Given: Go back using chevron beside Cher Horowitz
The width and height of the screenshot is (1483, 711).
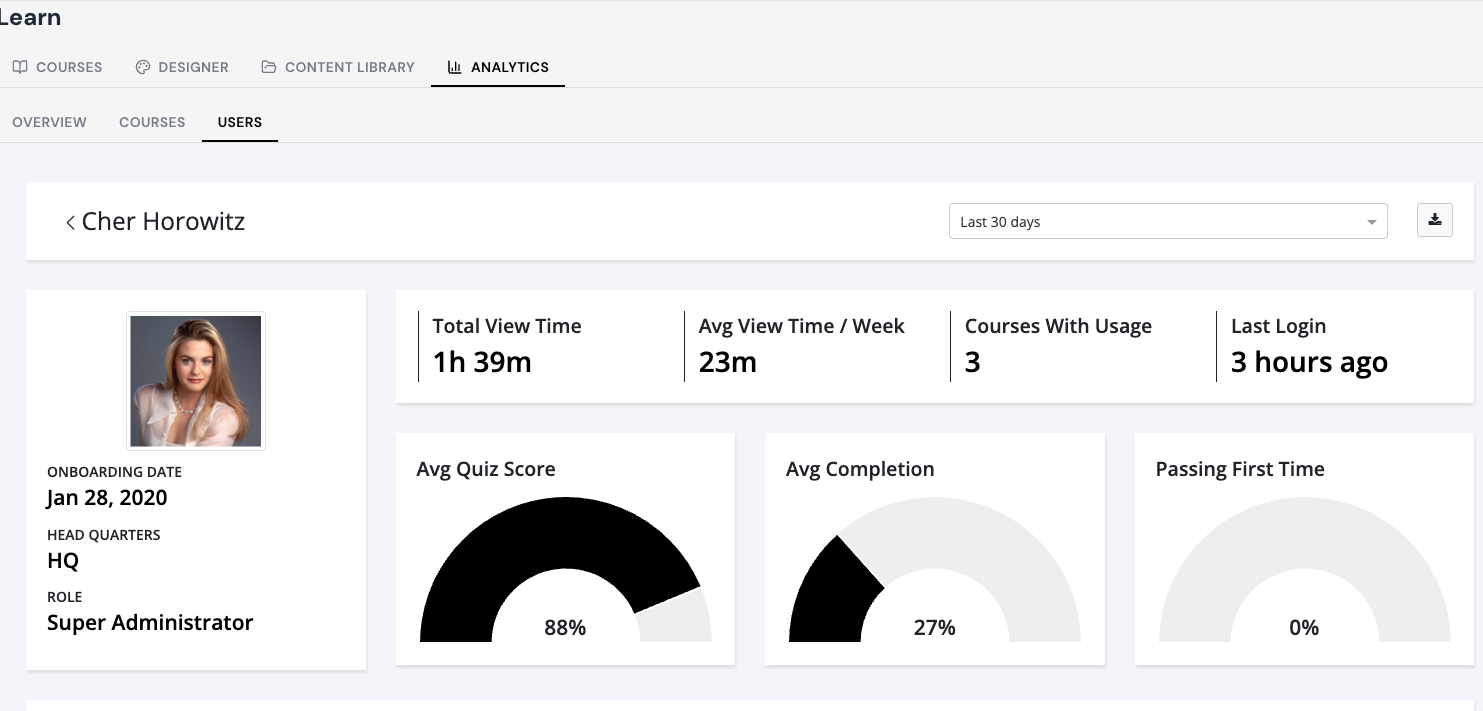Looking at the screenshot, I should tap(70, 222).
